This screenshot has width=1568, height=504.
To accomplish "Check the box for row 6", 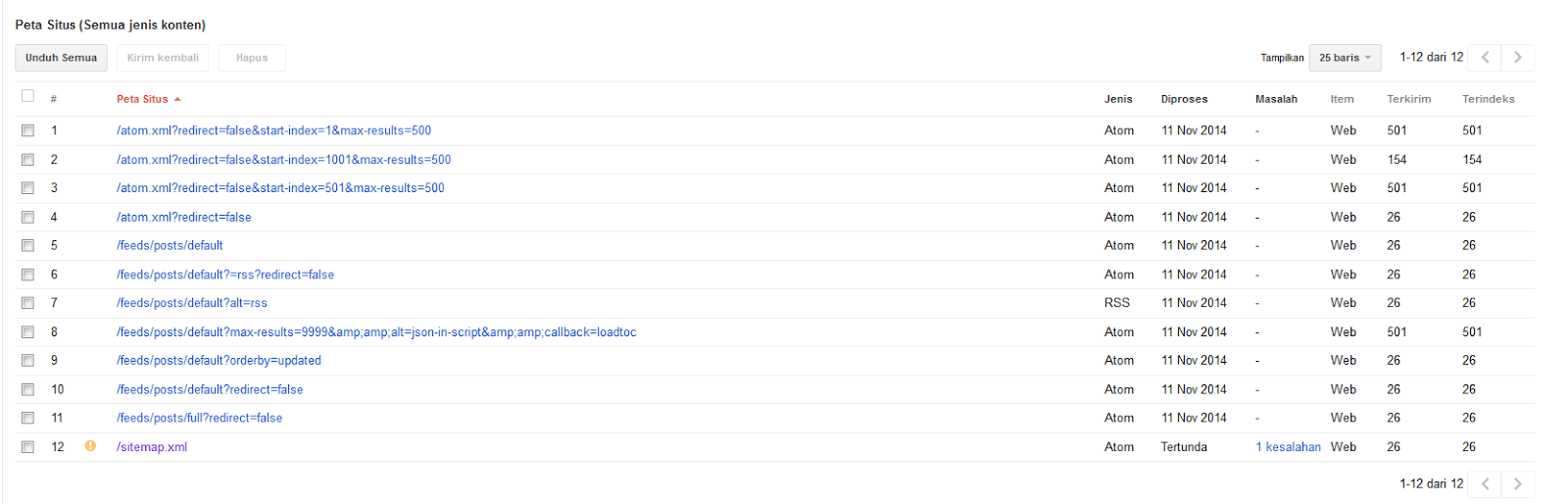I will coord(27,276).
